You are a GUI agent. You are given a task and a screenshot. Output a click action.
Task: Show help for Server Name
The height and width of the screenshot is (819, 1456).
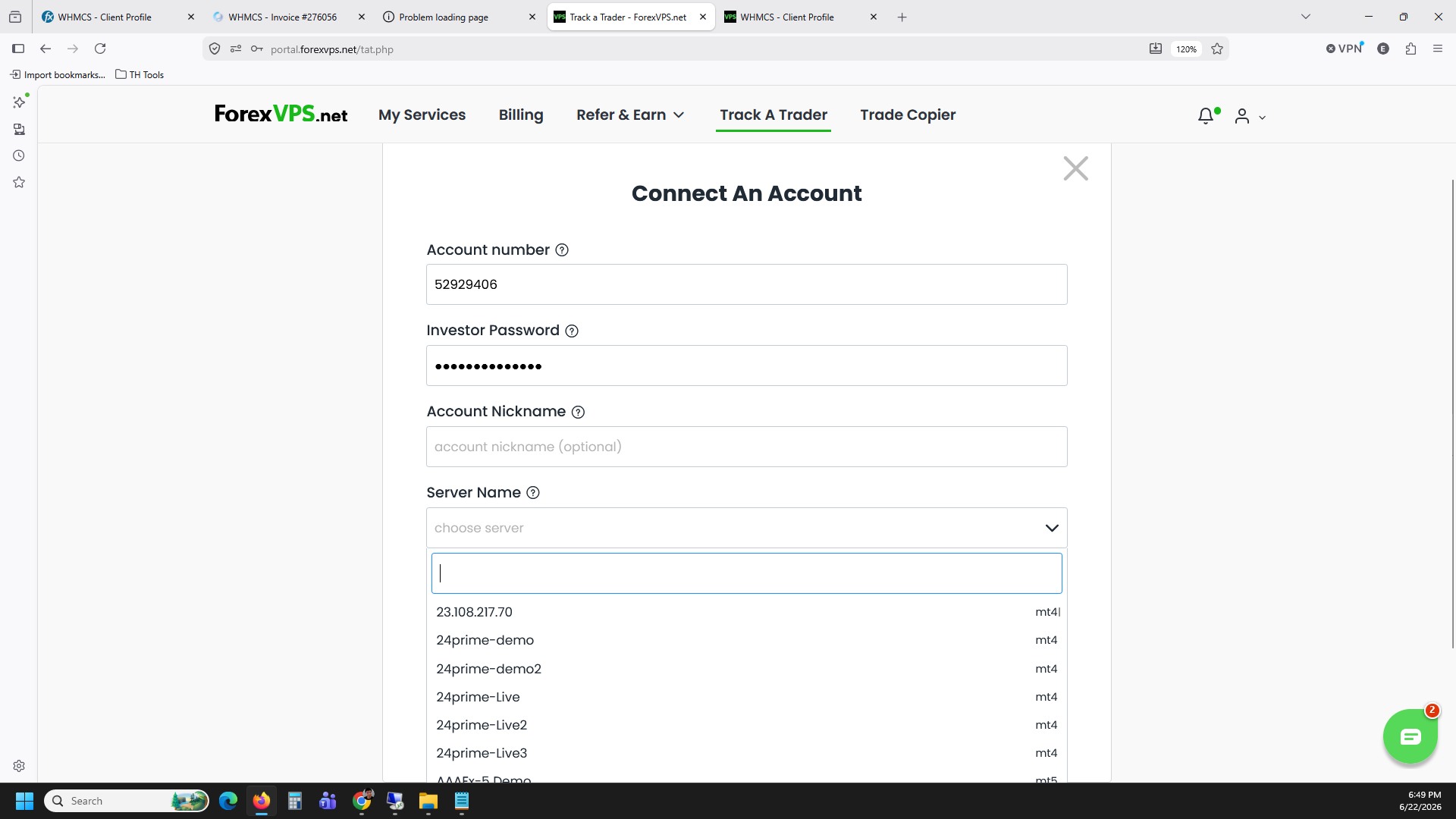(x=533, y=493)
